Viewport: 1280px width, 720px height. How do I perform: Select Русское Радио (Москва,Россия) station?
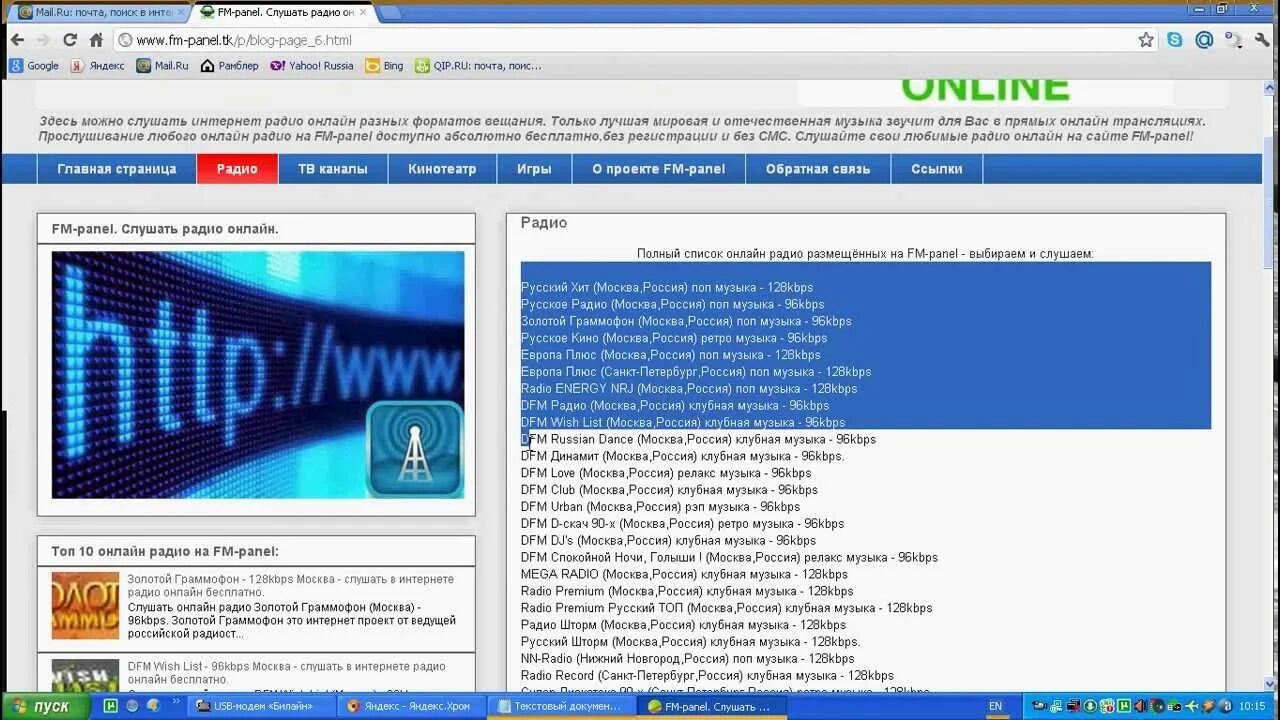tap(673, 304)
